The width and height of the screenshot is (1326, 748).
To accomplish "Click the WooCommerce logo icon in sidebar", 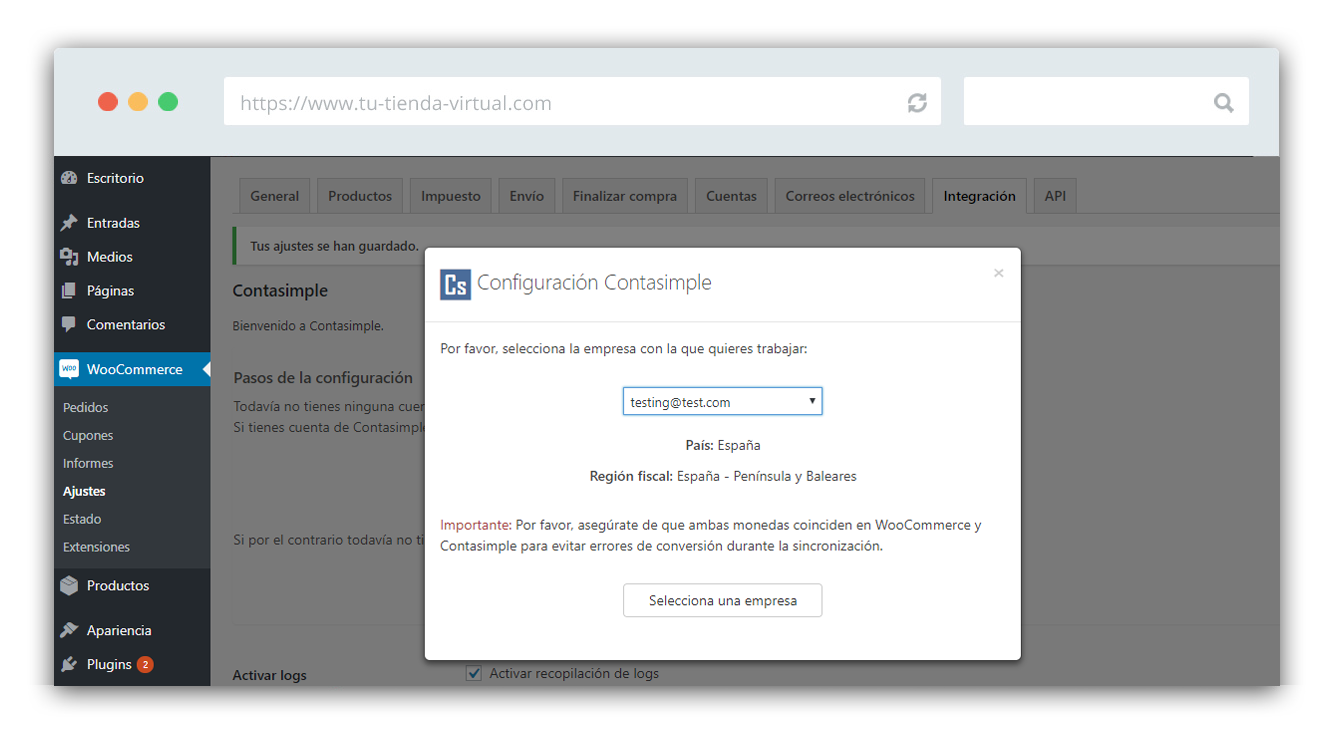I will coord(69,369).
